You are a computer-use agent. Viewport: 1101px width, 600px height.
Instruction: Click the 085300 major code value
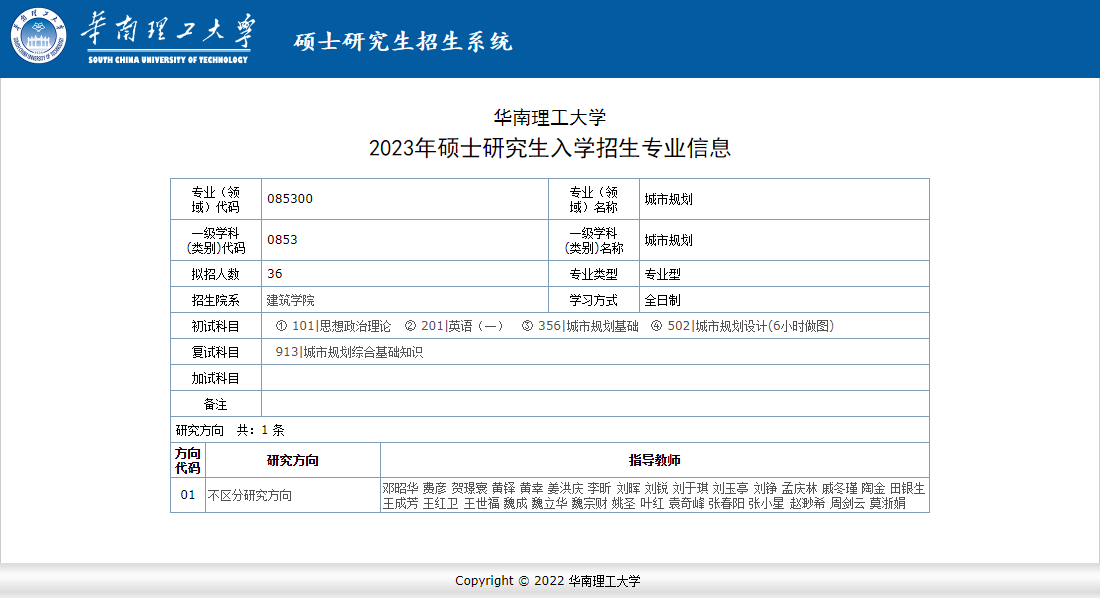(x=290, y=199)
